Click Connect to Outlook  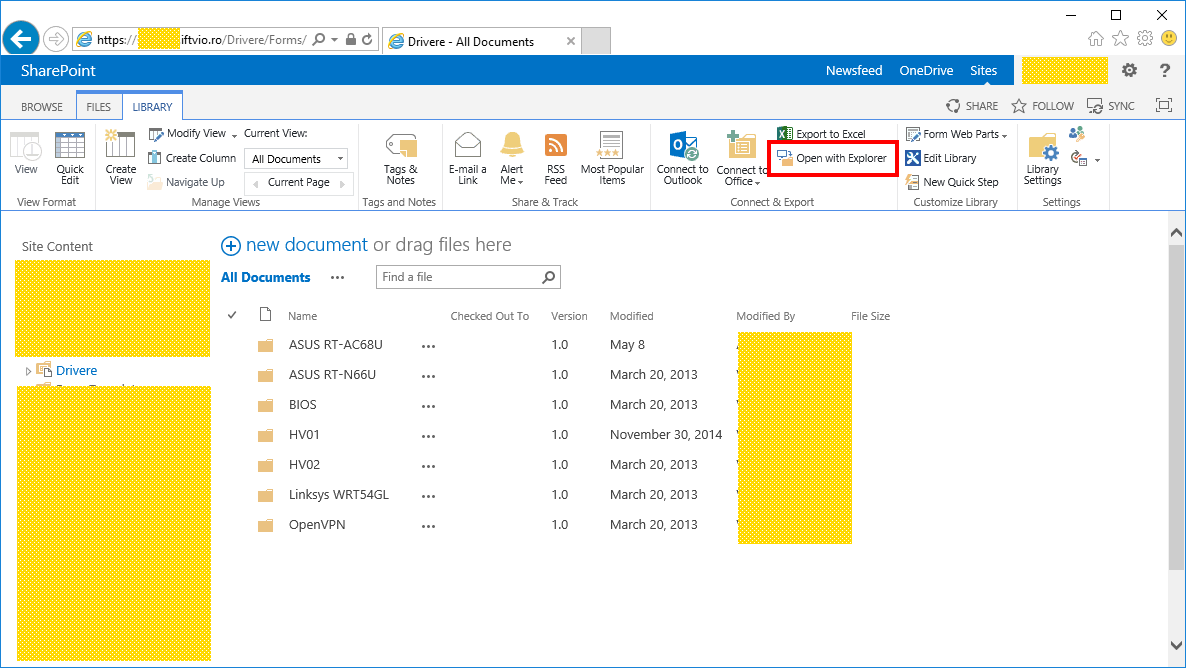click(x=682, y=157)
